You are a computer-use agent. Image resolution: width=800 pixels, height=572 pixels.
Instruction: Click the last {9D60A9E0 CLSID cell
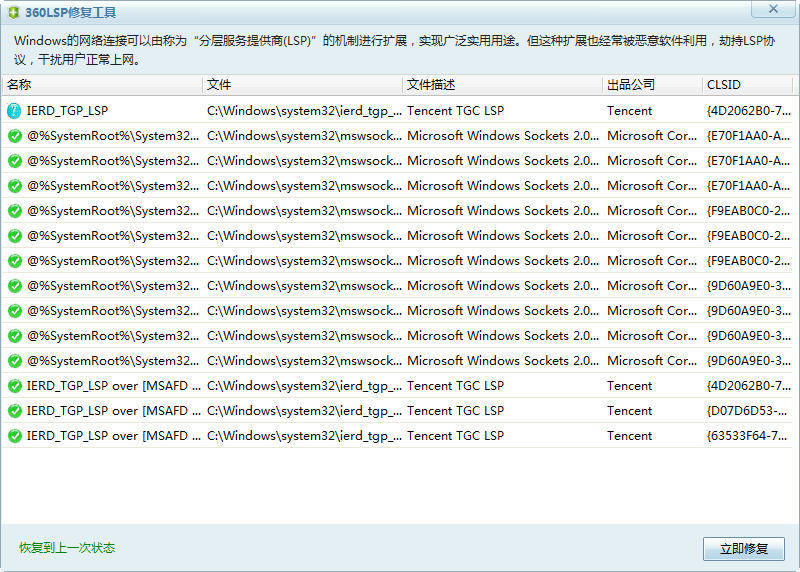pyautogui.click(x=748, y=361)
